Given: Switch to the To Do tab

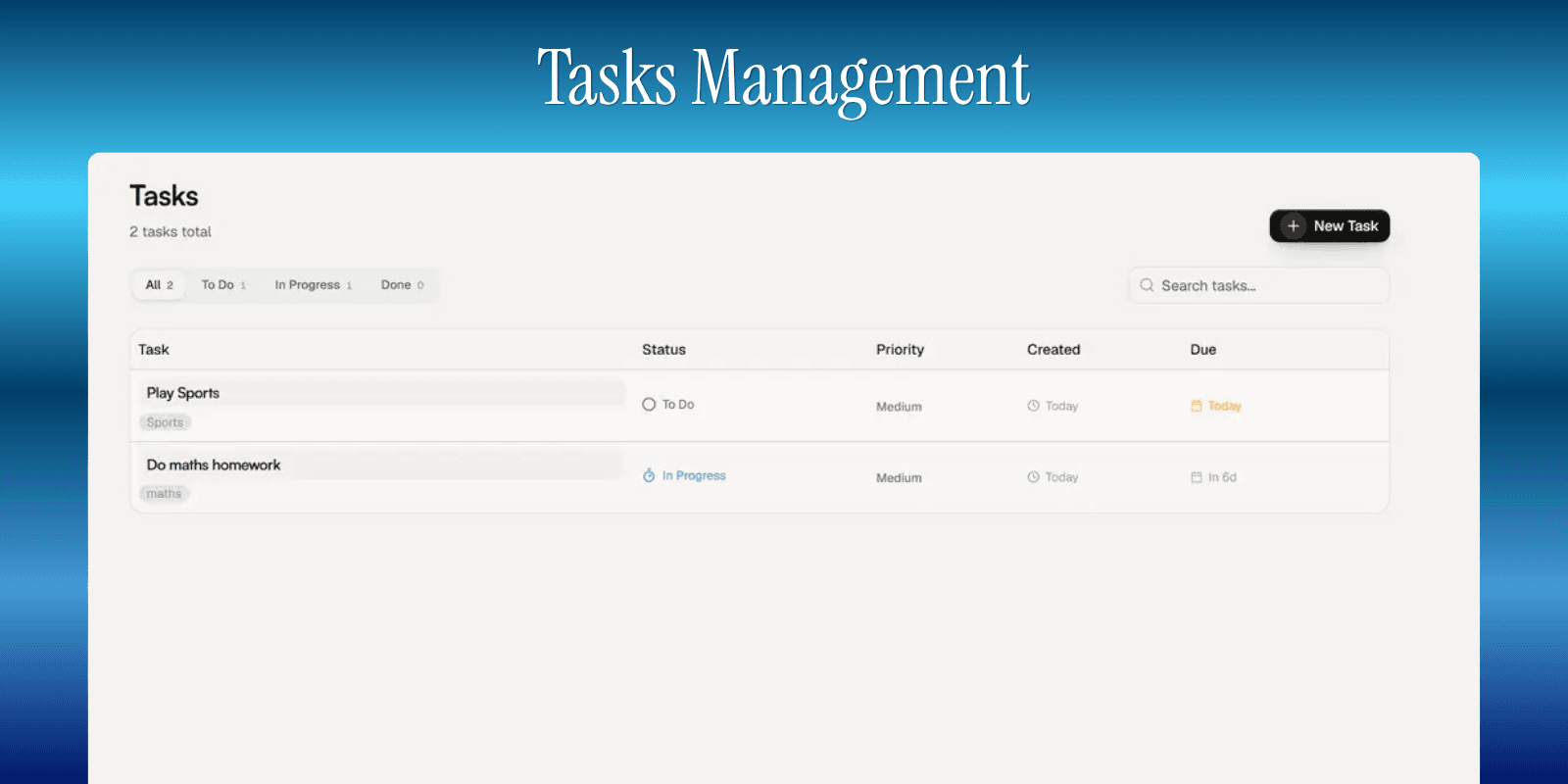Looking at the screenshot, I should pos(223,285).
